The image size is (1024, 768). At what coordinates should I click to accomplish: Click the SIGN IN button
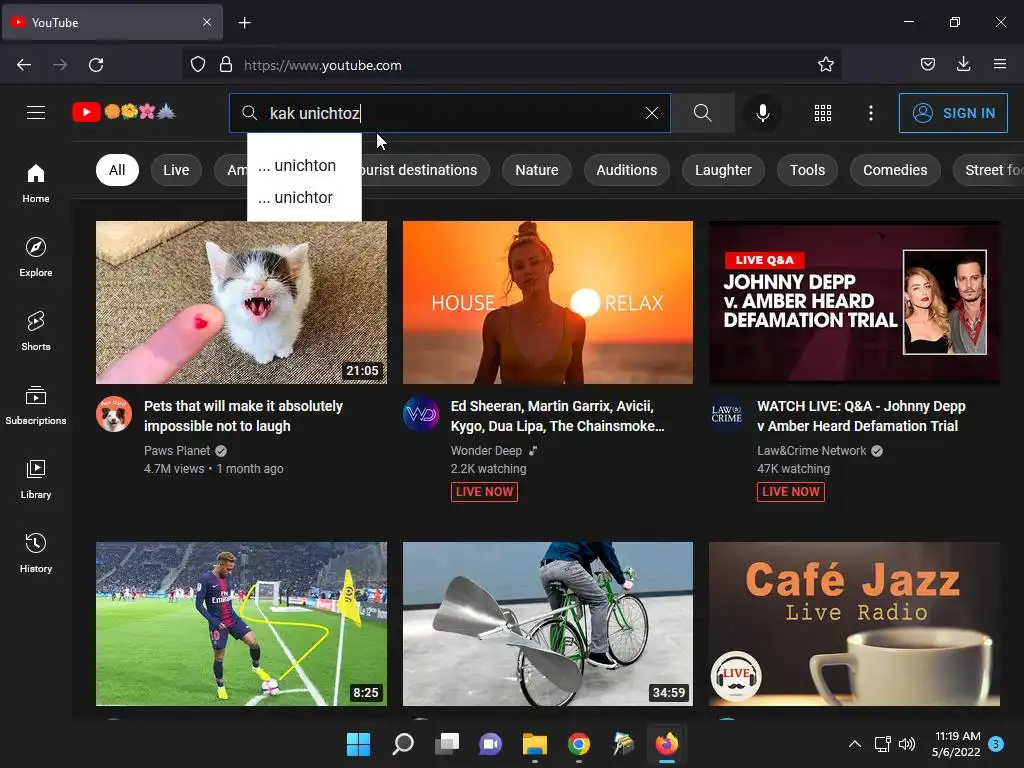[953, 113]
